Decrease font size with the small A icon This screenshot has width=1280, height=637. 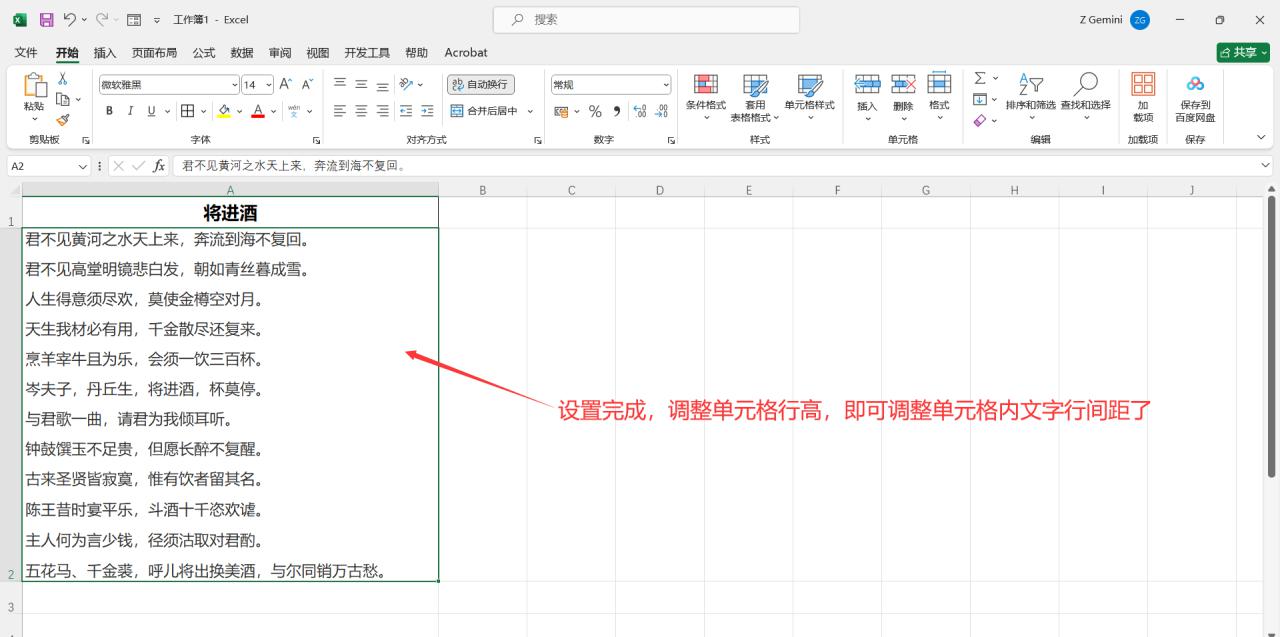coord(307,85)
